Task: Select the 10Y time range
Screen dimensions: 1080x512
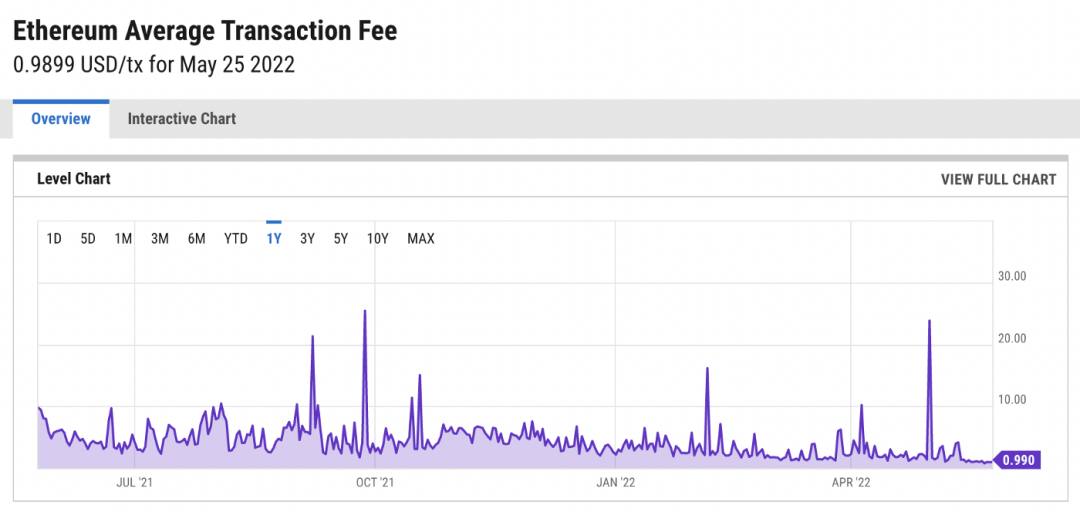Action: pyautogui.click(x=378, y=239)
